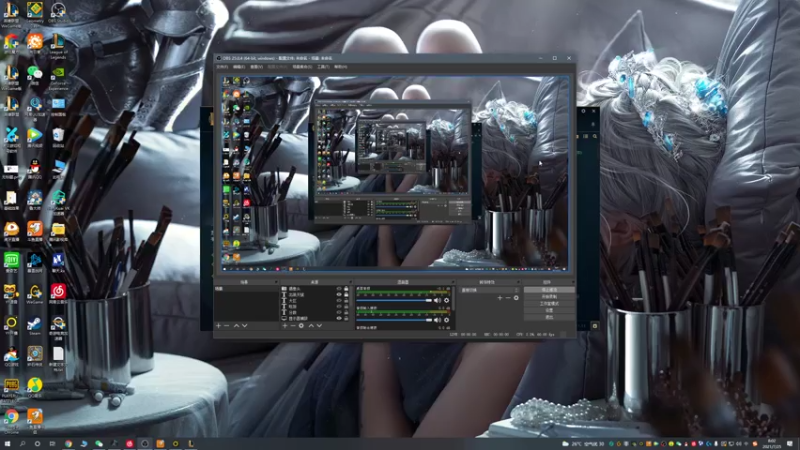Open the 桌面音频 mixer gear settings
Viewport: 800px width, 450px height.
pos(446,300)
